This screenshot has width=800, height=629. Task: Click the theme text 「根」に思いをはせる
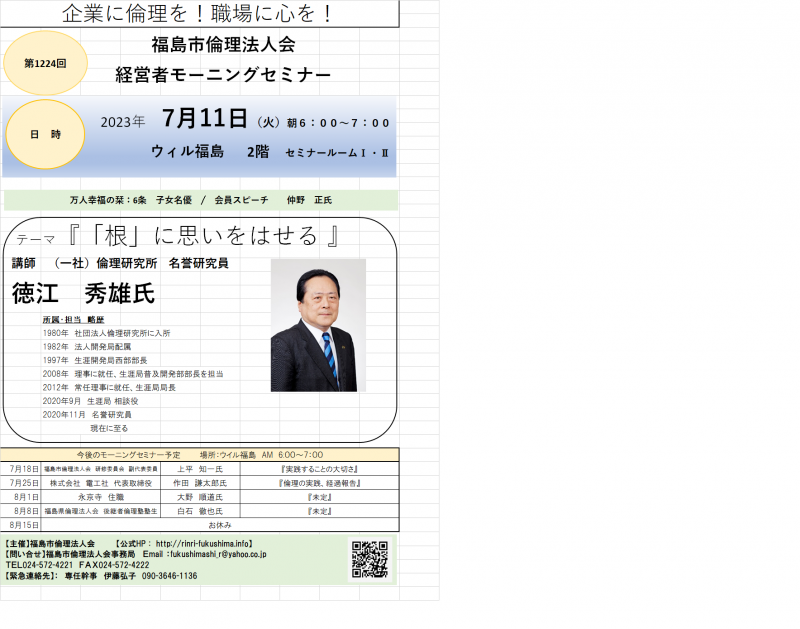(207, 237)
